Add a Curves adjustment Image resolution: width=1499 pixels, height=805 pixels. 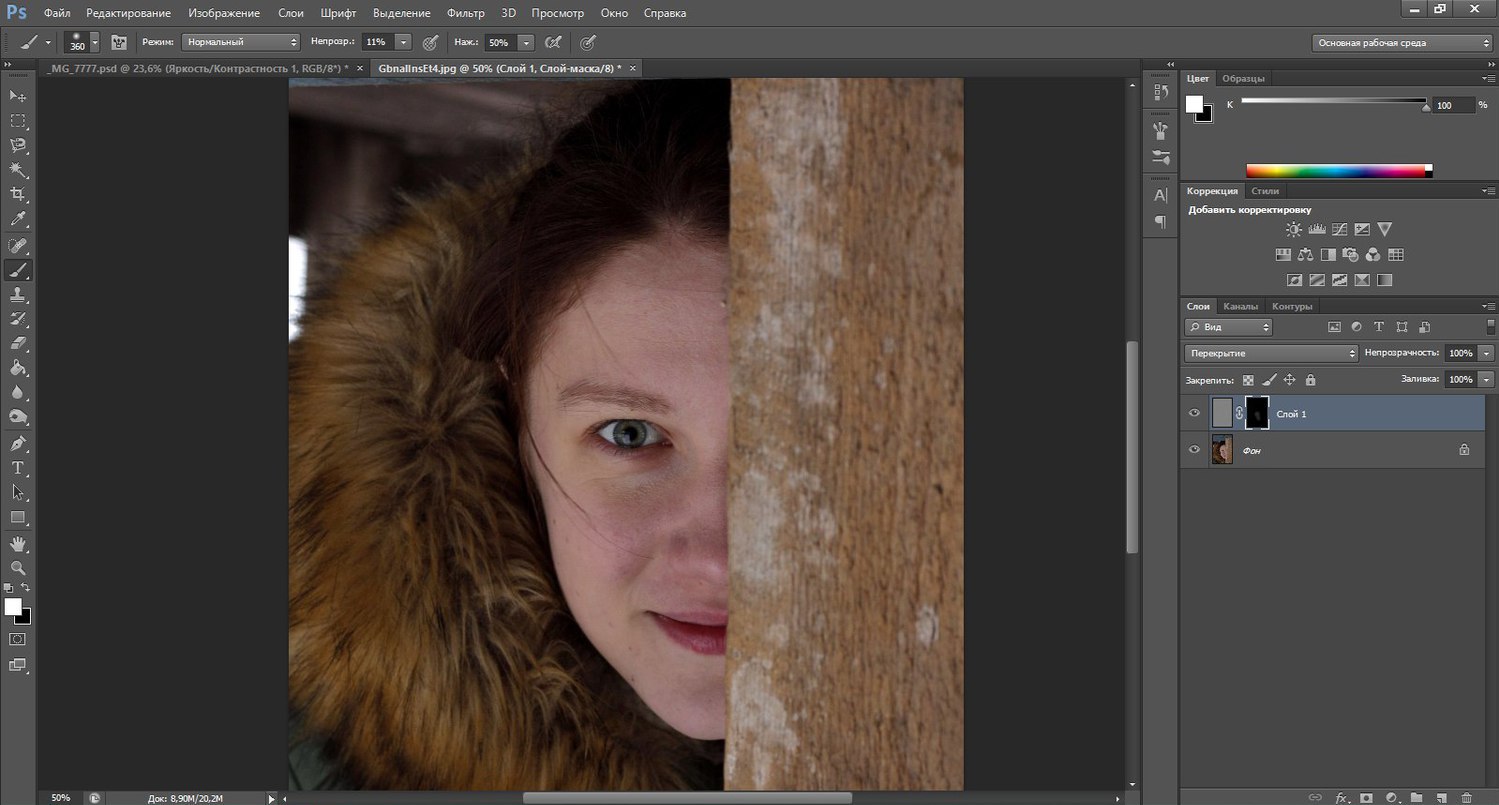point(1339,230)
